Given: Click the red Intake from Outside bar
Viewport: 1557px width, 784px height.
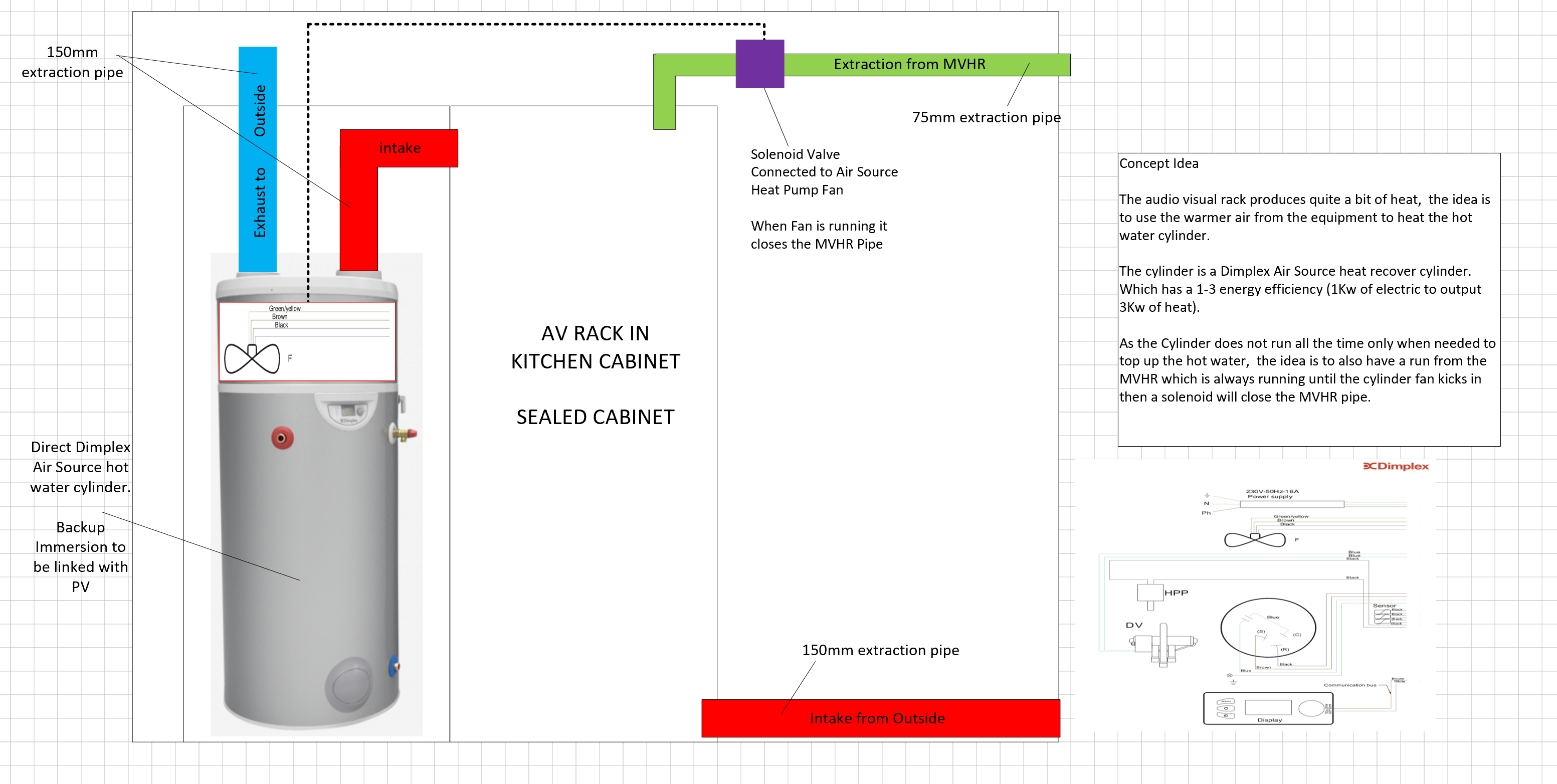Looking at the screenshot, I should click(x=881, y=718).
